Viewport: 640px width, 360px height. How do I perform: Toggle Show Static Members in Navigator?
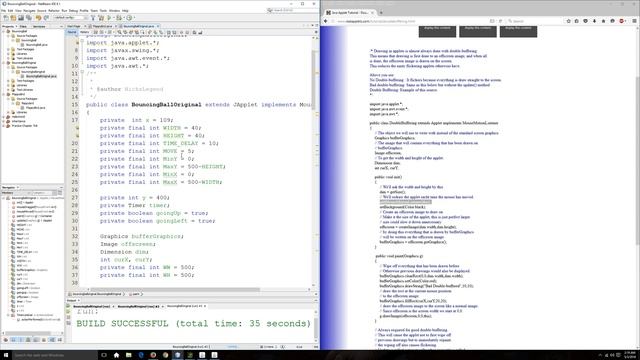(x=20, y=340)
